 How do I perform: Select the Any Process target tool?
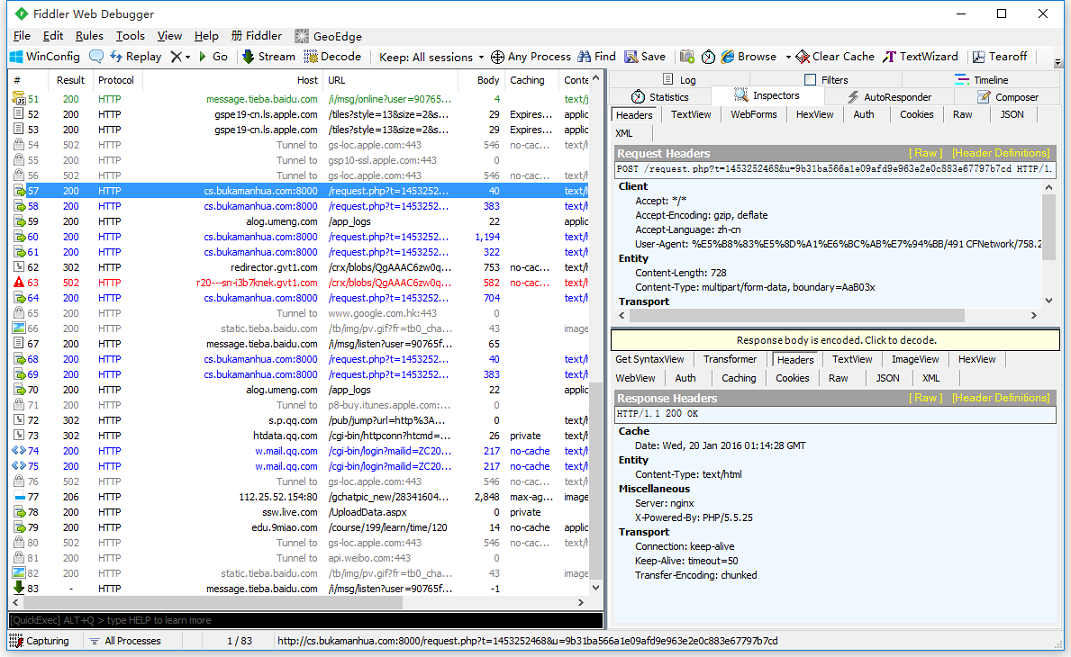point(531,57)
